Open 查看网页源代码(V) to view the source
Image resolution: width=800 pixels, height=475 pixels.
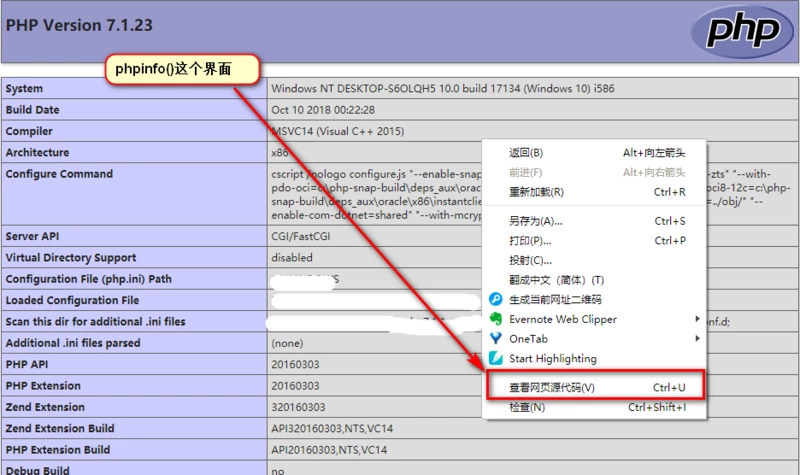click(x=552, y=387)
